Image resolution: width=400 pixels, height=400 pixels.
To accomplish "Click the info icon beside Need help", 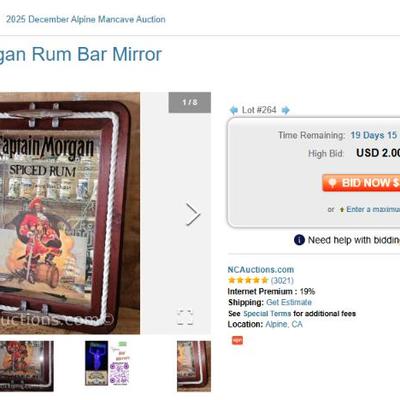I will [x=299, y=240].
